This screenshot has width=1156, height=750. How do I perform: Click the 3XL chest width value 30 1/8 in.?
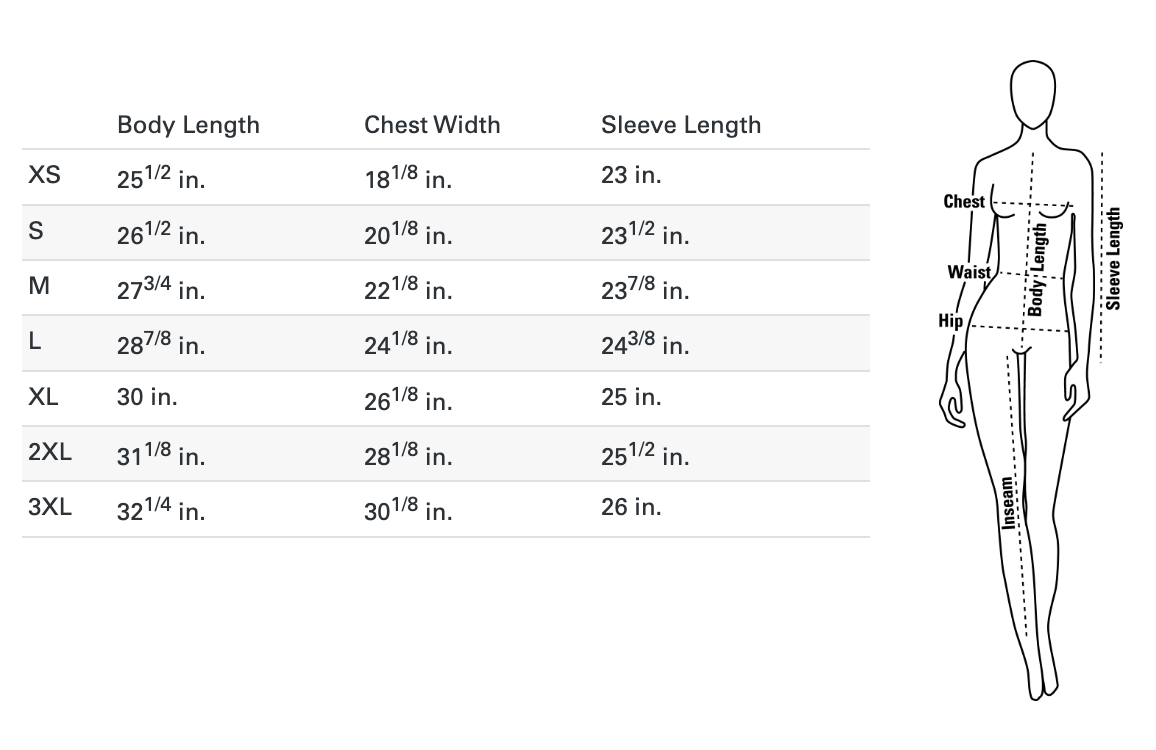408,510
